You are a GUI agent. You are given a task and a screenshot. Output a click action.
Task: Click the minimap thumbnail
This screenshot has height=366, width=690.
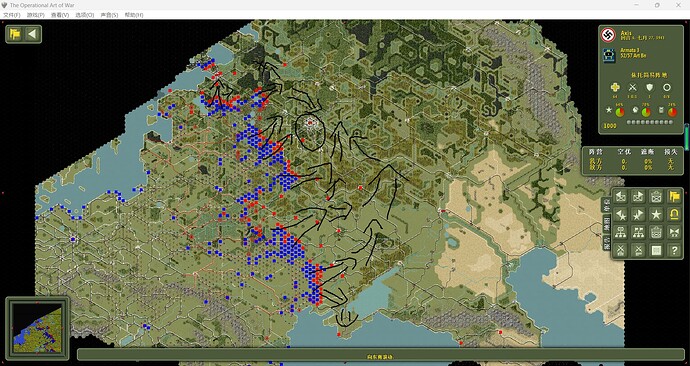click(37, 328)
